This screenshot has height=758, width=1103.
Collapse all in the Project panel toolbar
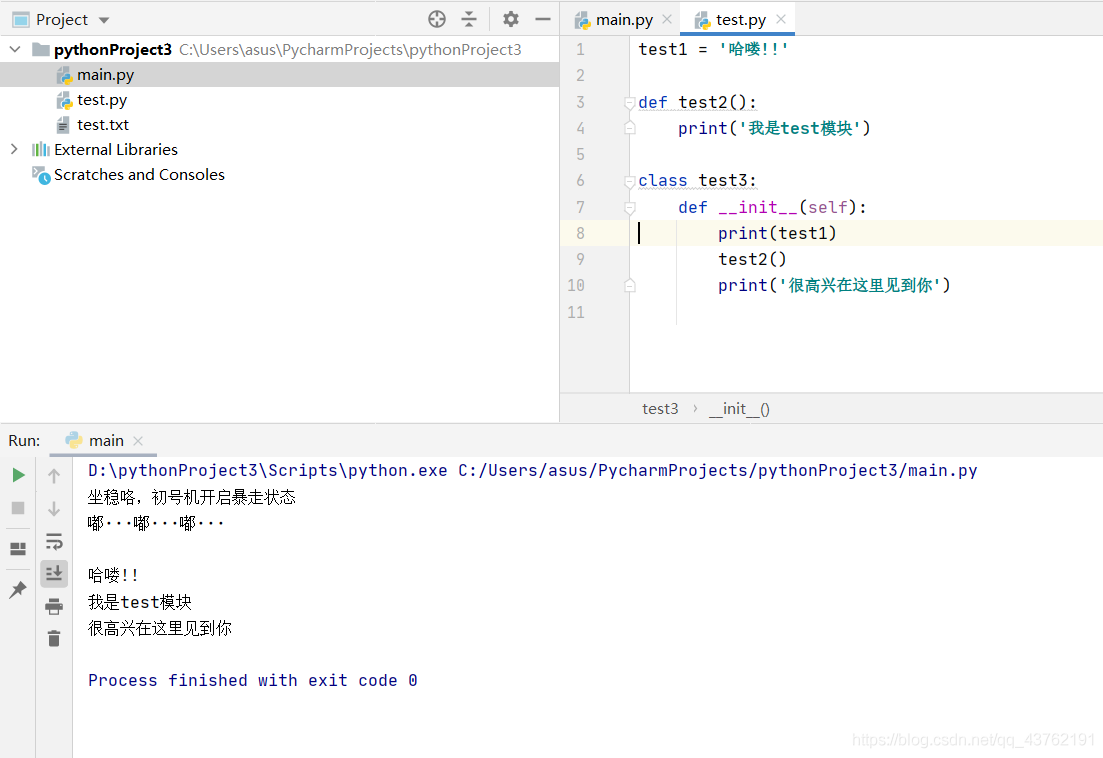point(468,19)
